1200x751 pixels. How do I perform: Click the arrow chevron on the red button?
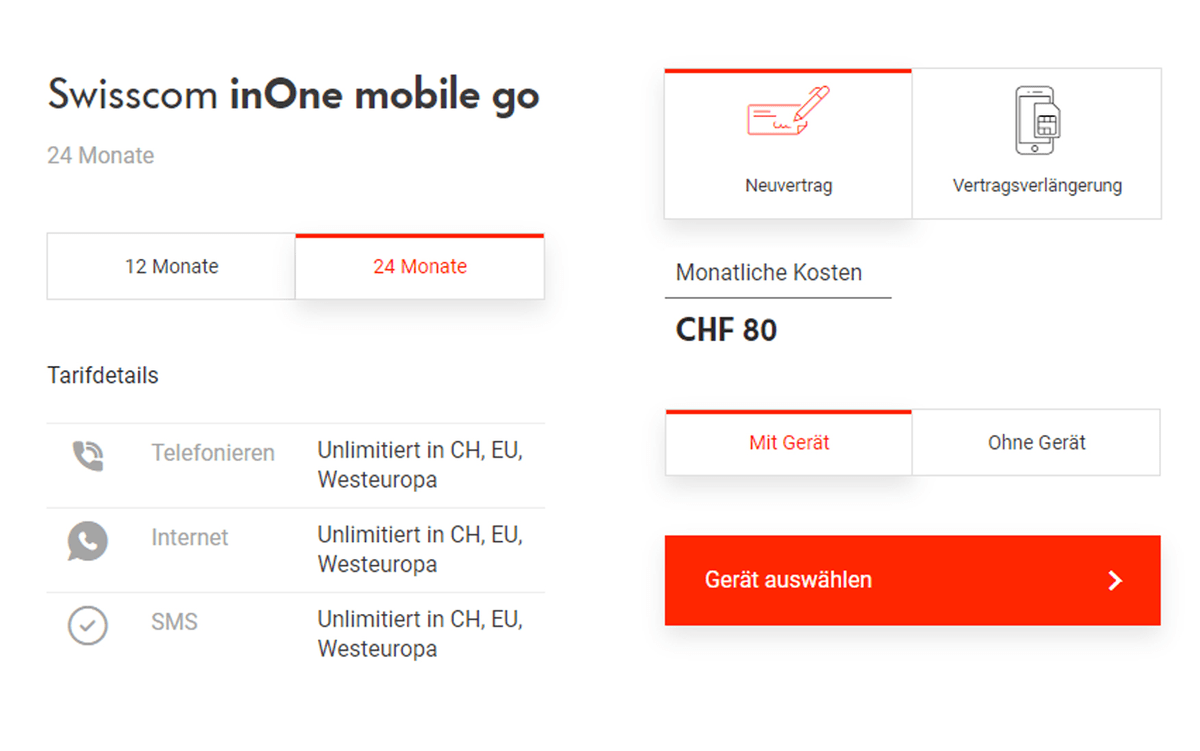coord(1116,581)
